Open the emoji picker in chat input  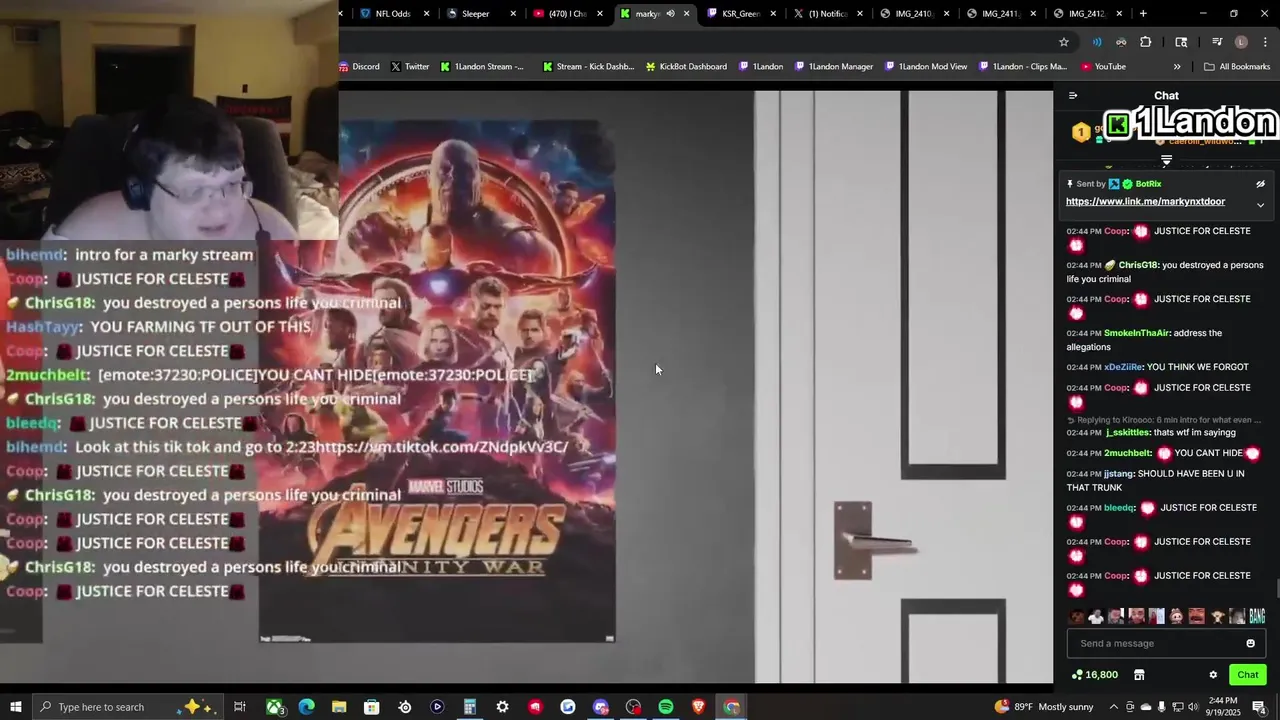tap(1250, 643)
